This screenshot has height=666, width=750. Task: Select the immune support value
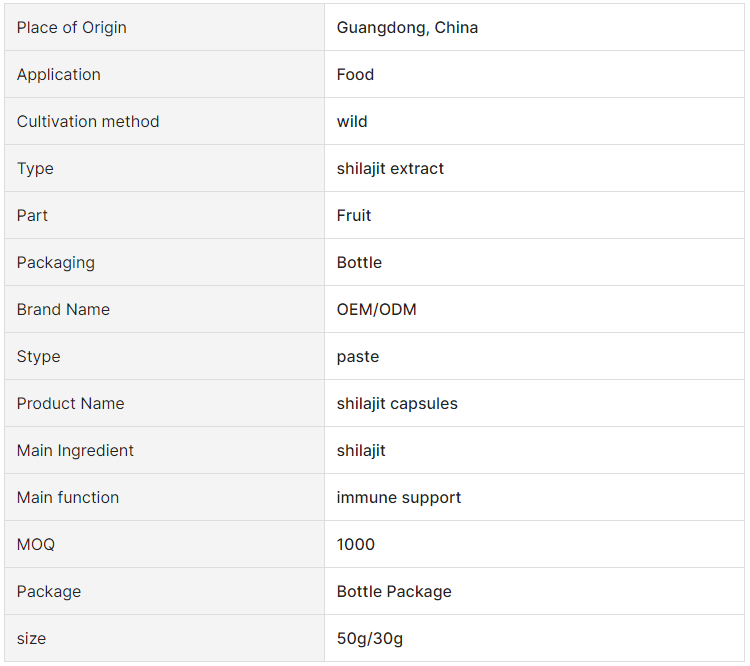[399, 497]
